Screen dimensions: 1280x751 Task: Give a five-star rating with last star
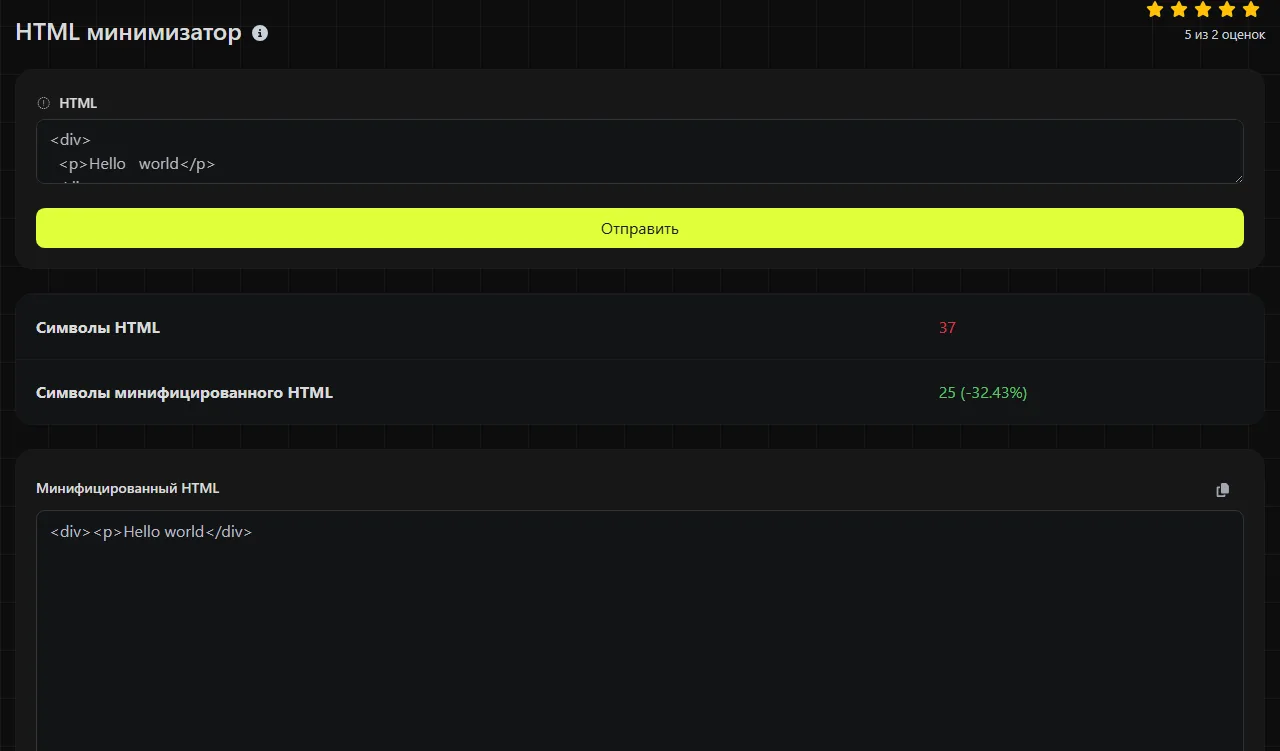(1251, 10)
